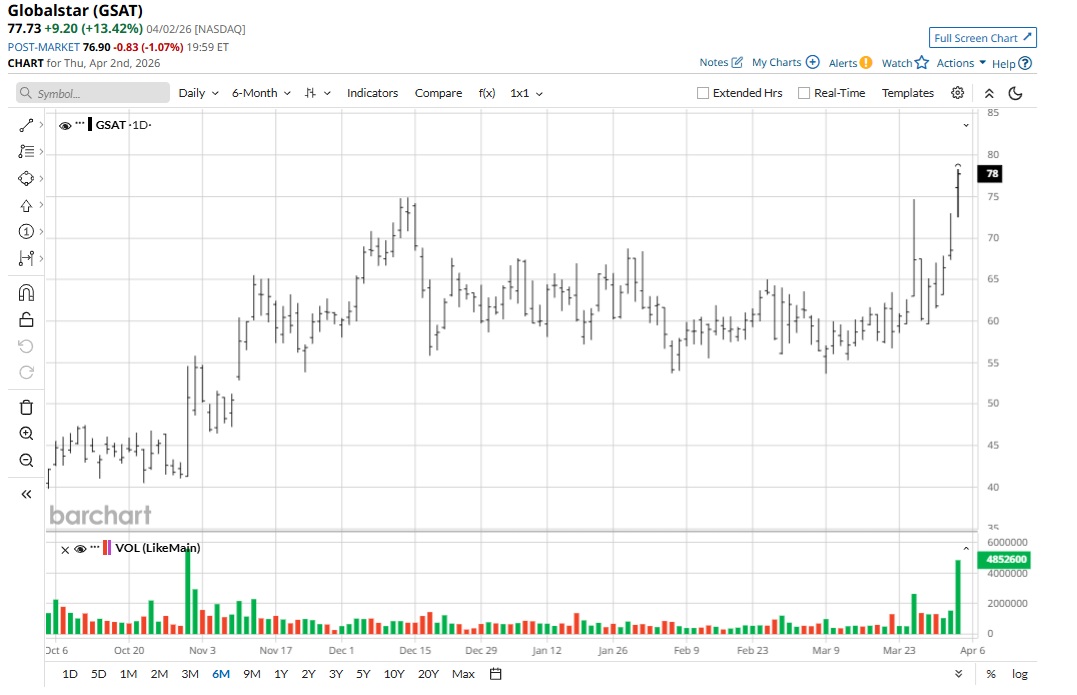Select the 1D time range
The height and width of the screenshot is (695, 1077).
click(70, 674)
